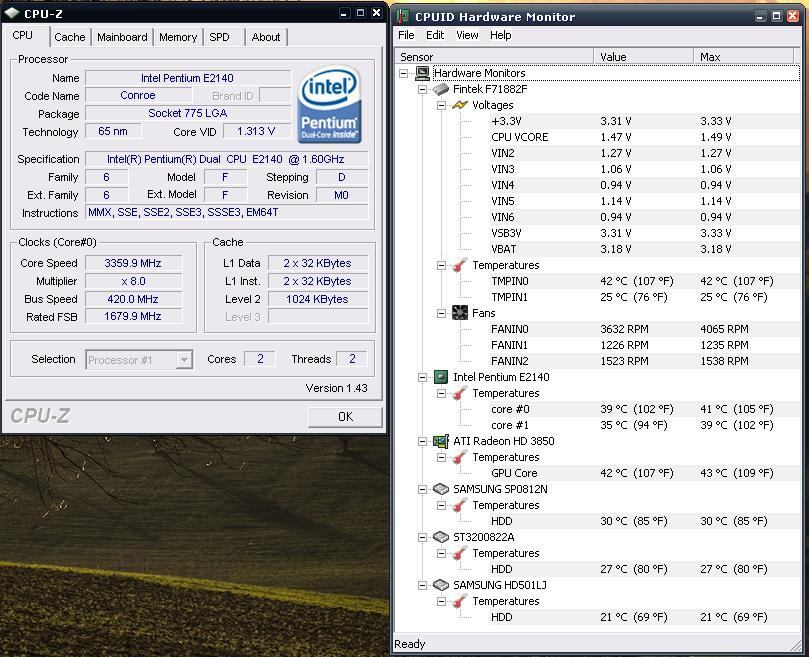This screenshot has height=657, width=809.
Task: Select the HDD row under SAMSUNG HD501LJ
Action: point(645,617)
